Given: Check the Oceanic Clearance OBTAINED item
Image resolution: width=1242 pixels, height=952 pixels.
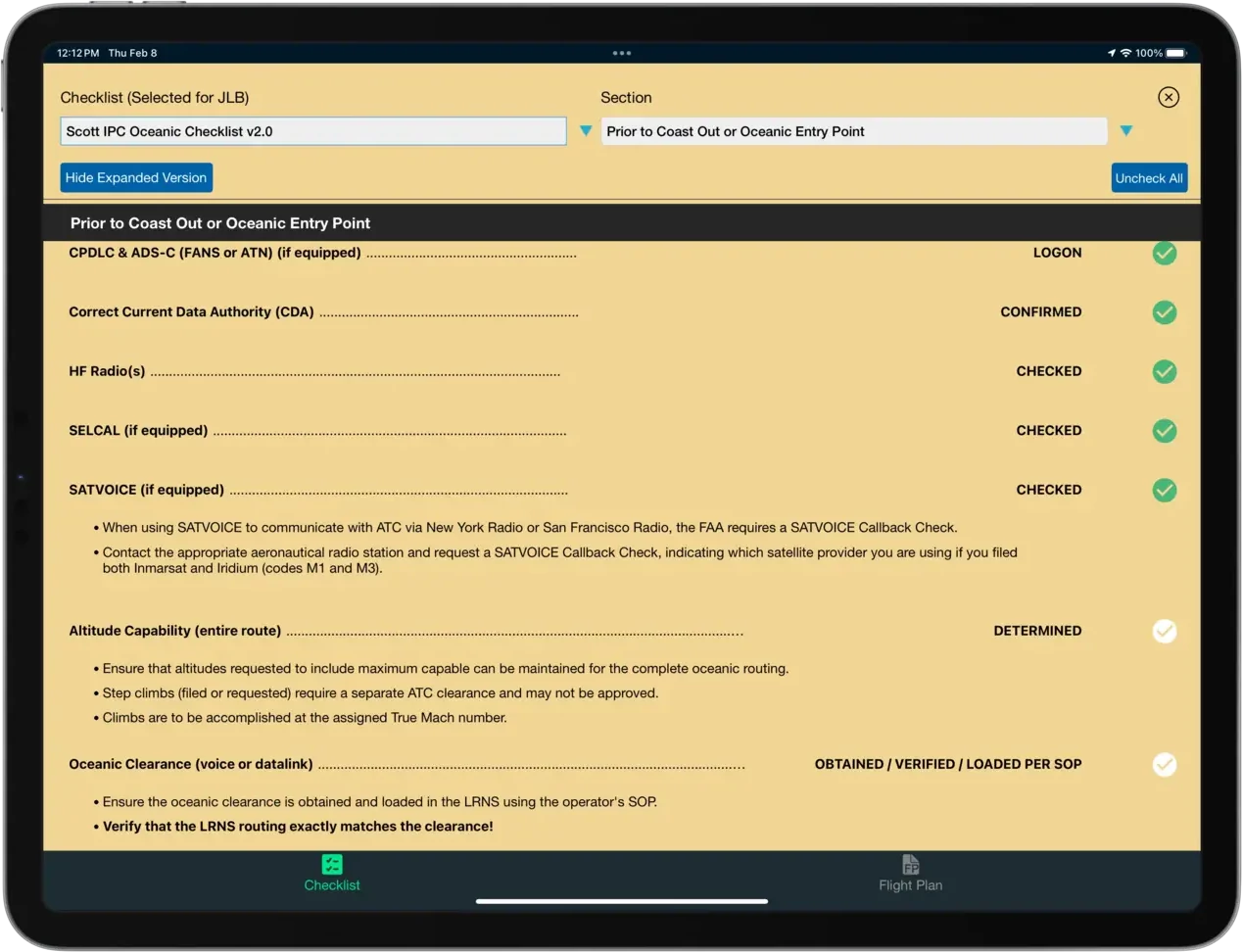Looking at the screenshot, I should point(1164,764).
